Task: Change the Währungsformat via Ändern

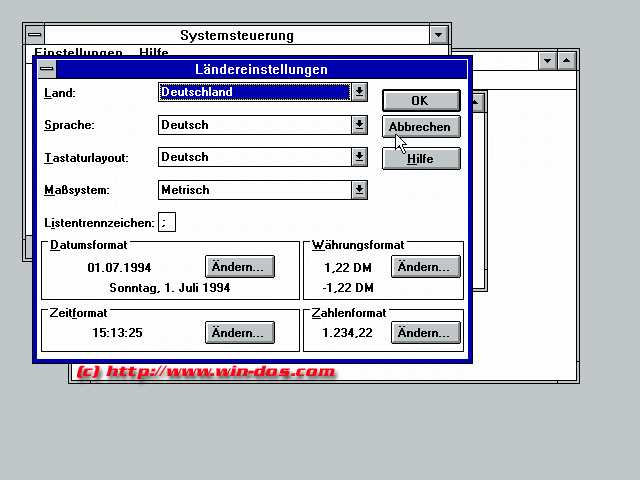Action: (425, 267)
